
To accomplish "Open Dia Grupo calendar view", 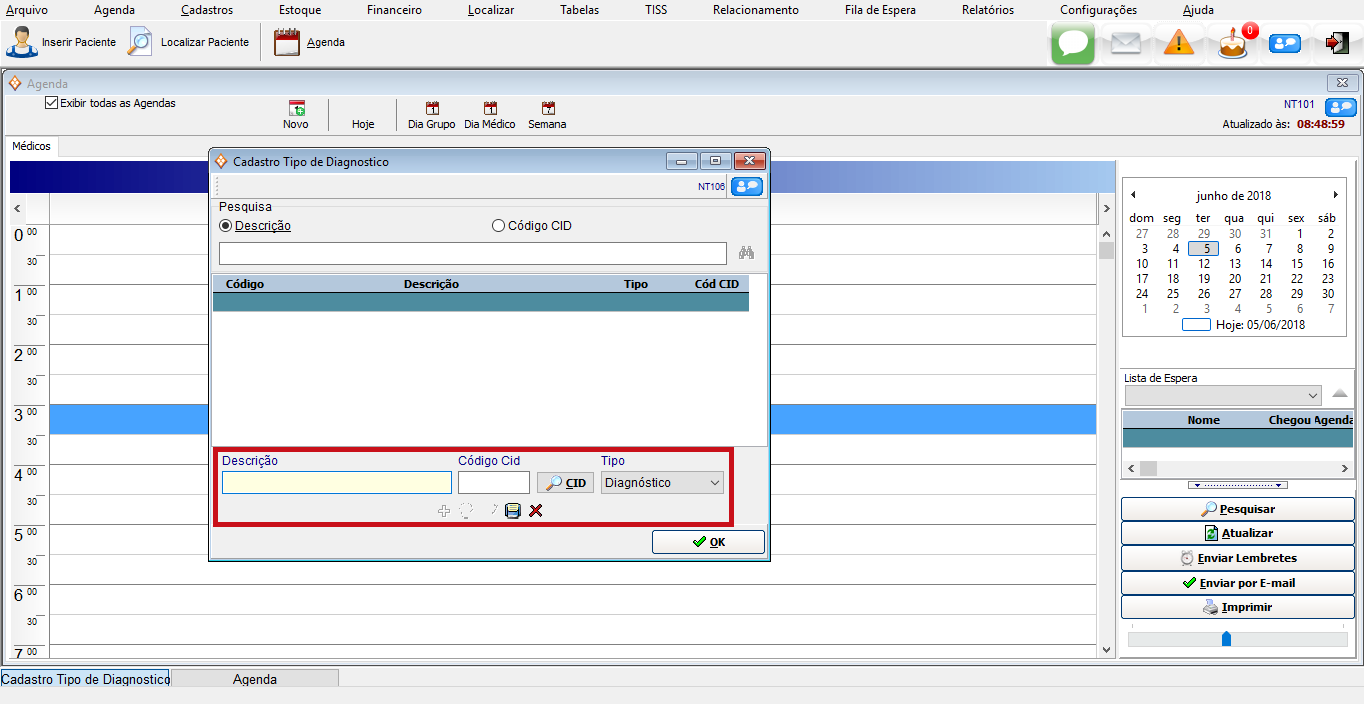I will [x=431, y=115].
